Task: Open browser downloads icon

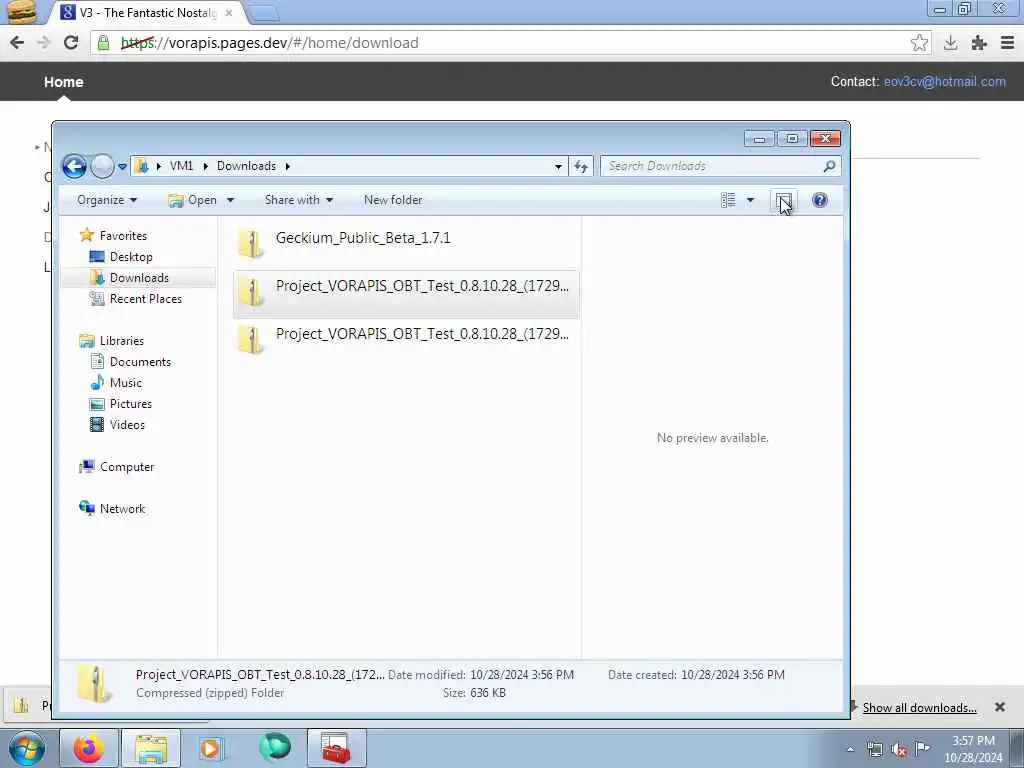Action: click(950, 43)
